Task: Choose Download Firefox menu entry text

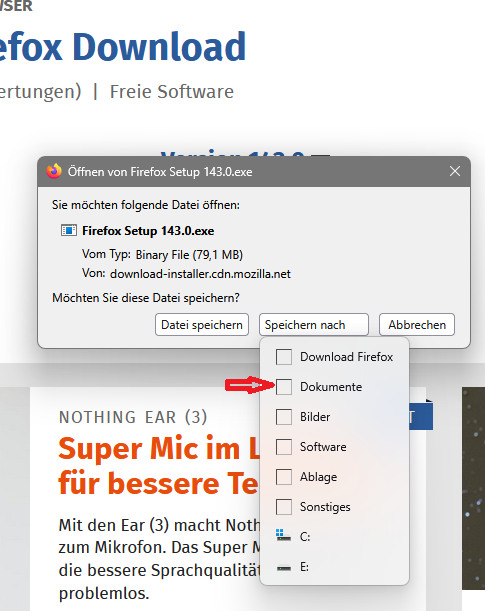Action: pyautogui.click(x=346, y=357)
